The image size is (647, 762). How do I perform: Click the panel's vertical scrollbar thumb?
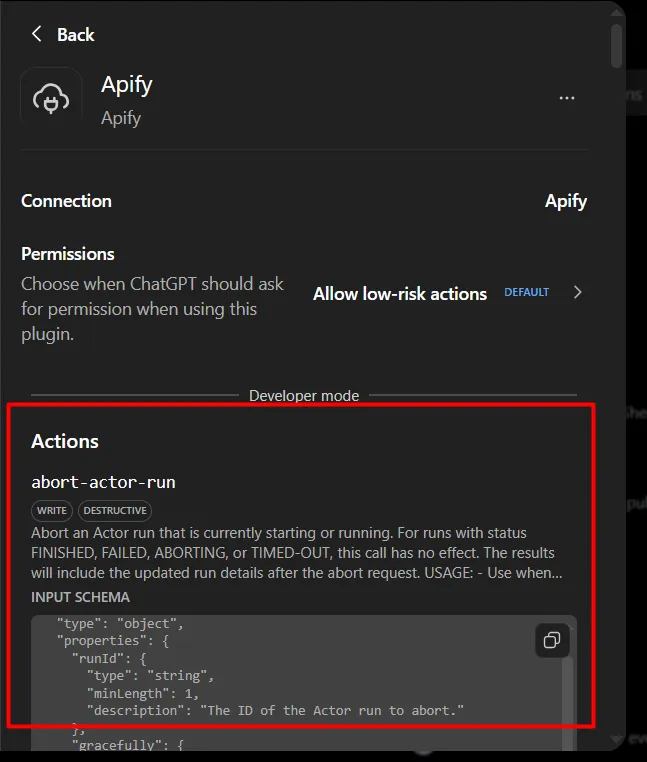click(617, 46)
